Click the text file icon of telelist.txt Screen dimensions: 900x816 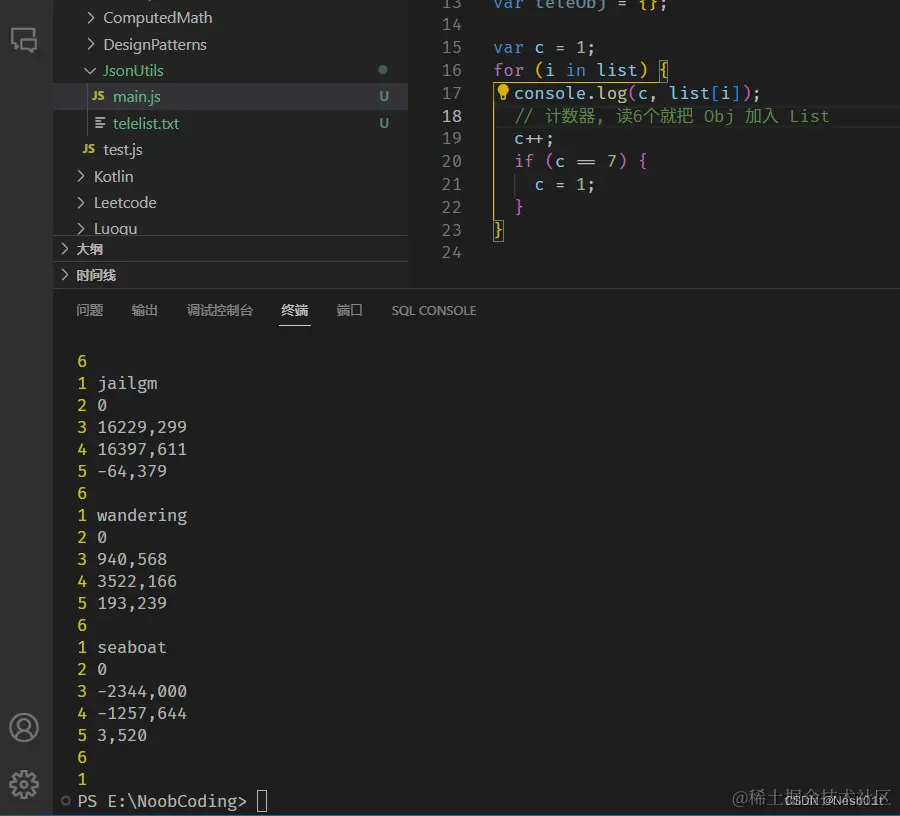click(100, 123)
